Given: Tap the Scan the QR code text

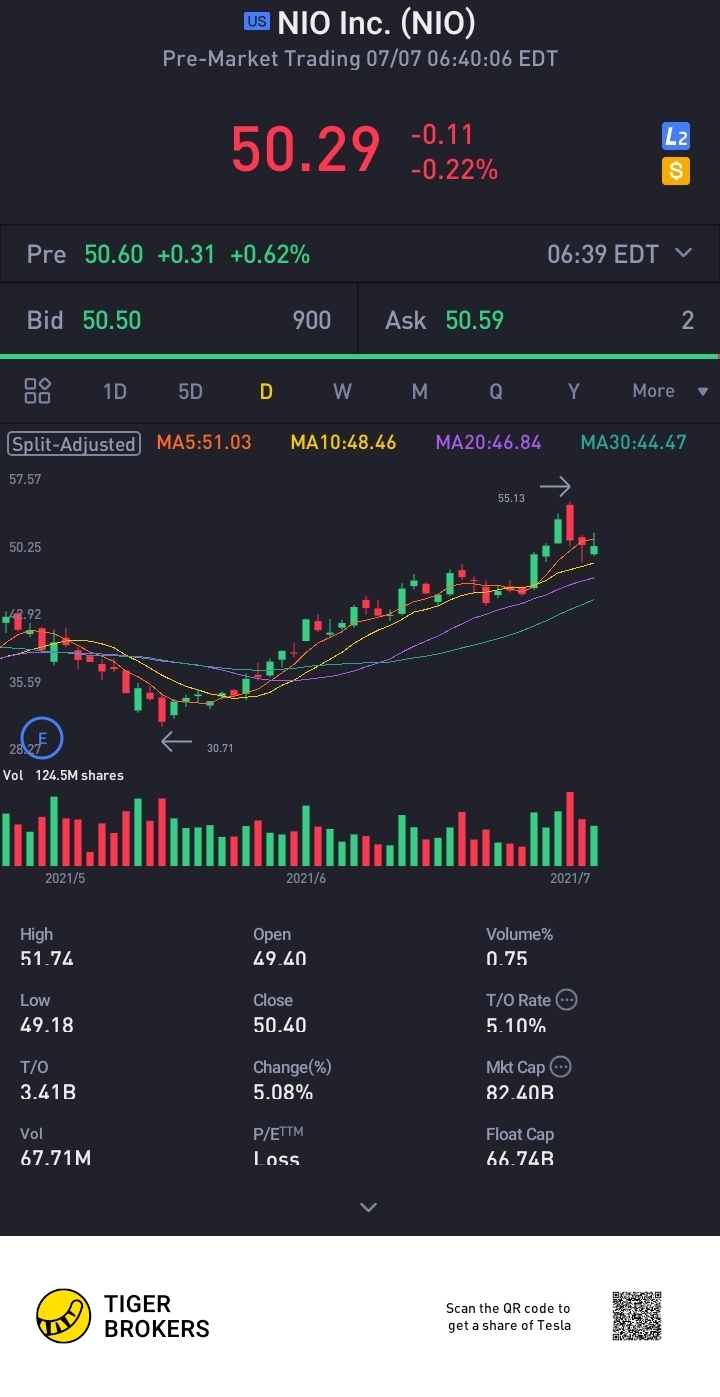Looking at the screenshot, I should [508, 1316].
